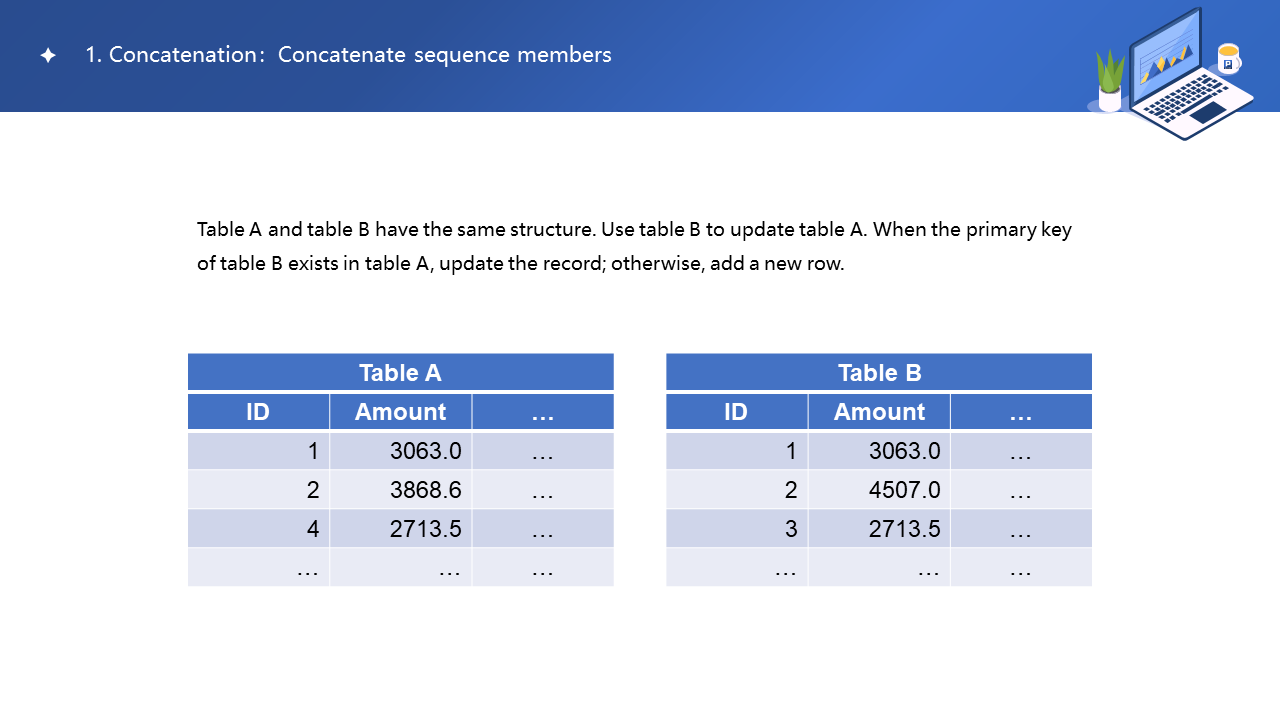Select the 2713.5 amount cell in Table B

(879, 529)
